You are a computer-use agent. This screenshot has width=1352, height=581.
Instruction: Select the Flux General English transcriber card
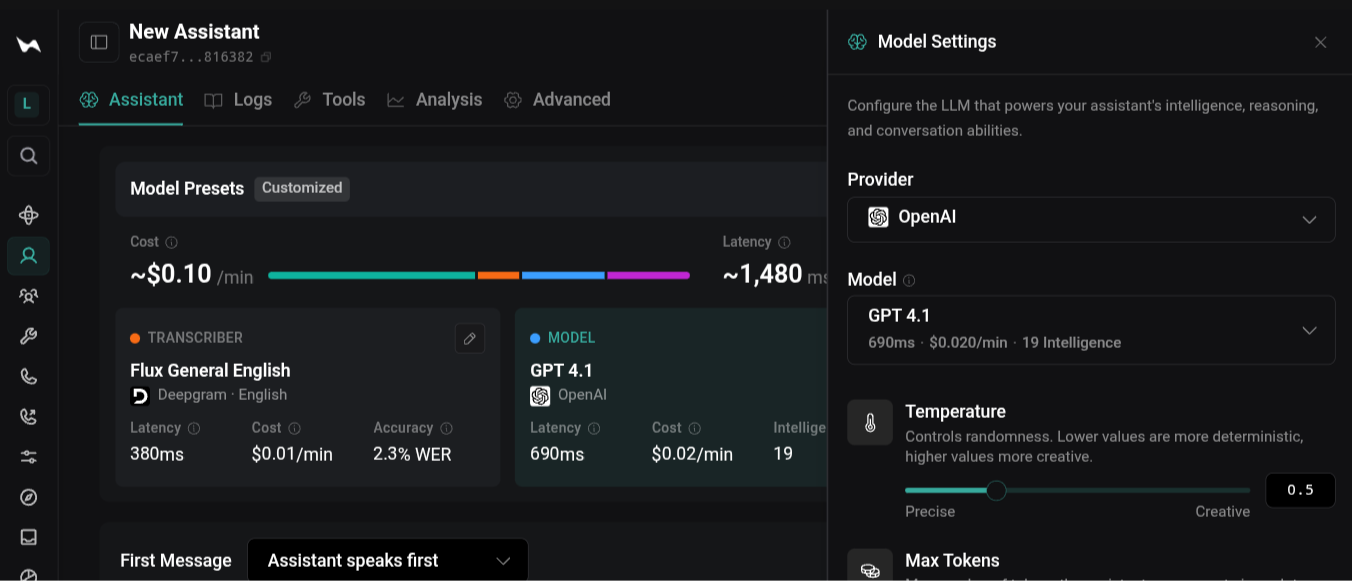[308, 398]
